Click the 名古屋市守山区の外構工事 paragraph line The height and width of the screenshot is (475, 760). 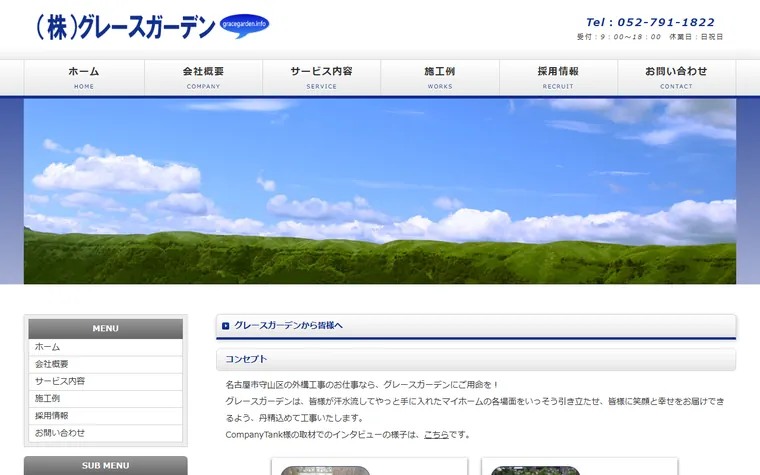pos(362,385)
